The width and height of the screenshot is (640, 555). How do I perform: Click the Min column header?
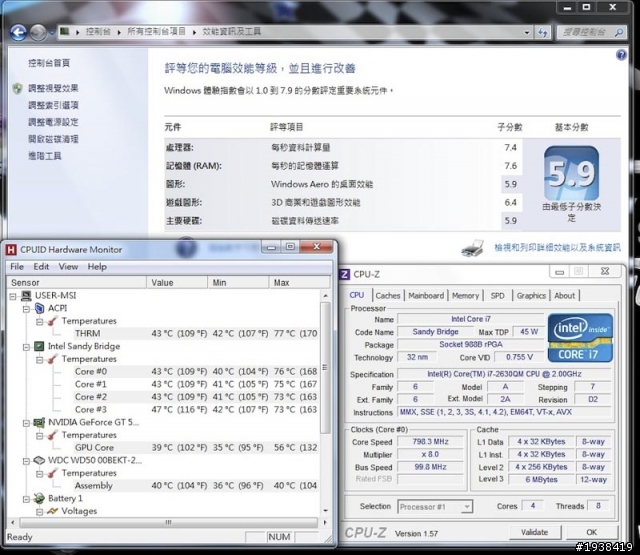(x=238, y=282)
